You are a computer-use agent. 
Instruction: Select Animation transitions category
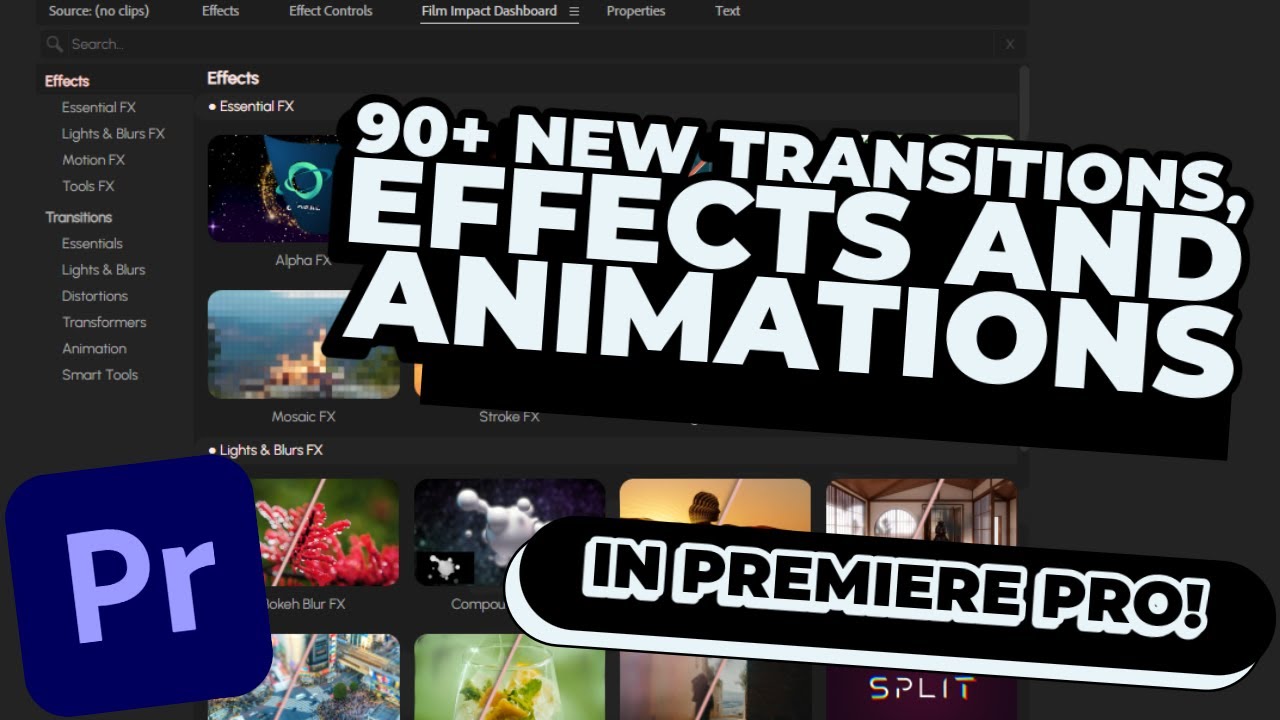pos(94,348)
